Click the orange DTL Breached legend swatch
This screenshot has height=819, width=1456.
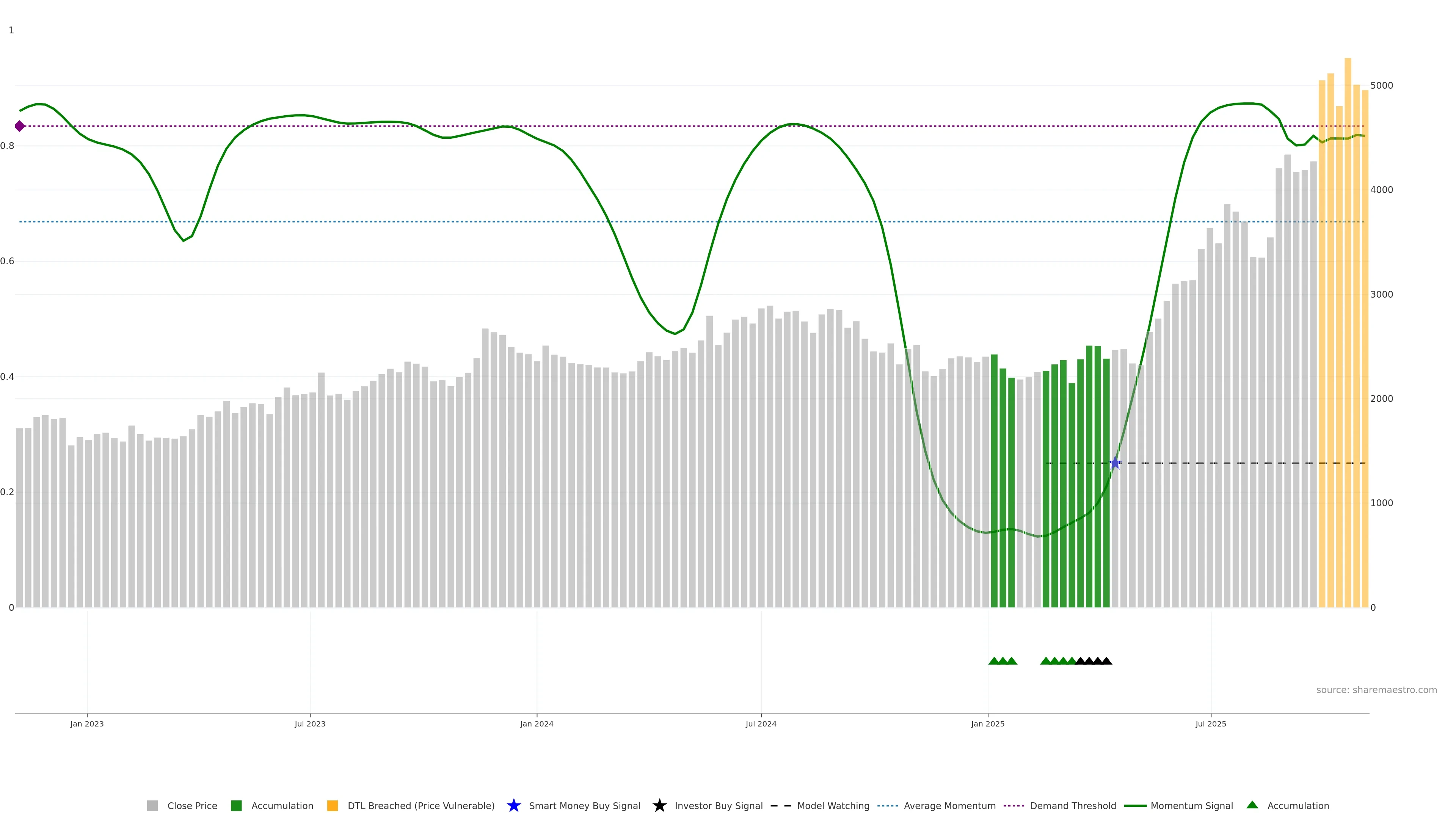pos(333,805)
